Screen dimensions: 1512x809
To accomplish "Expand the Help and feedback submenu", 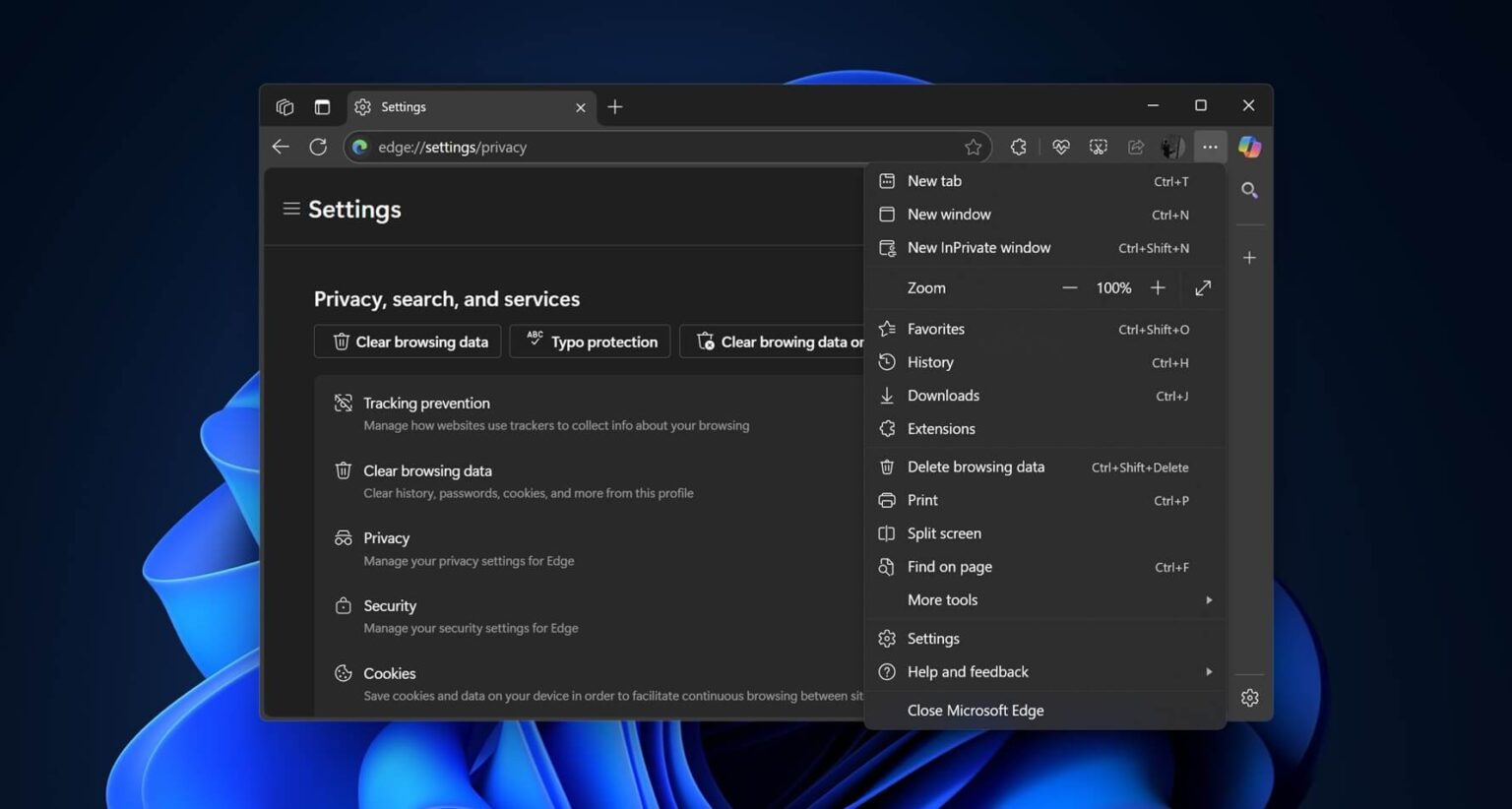I will click(967, 671).
